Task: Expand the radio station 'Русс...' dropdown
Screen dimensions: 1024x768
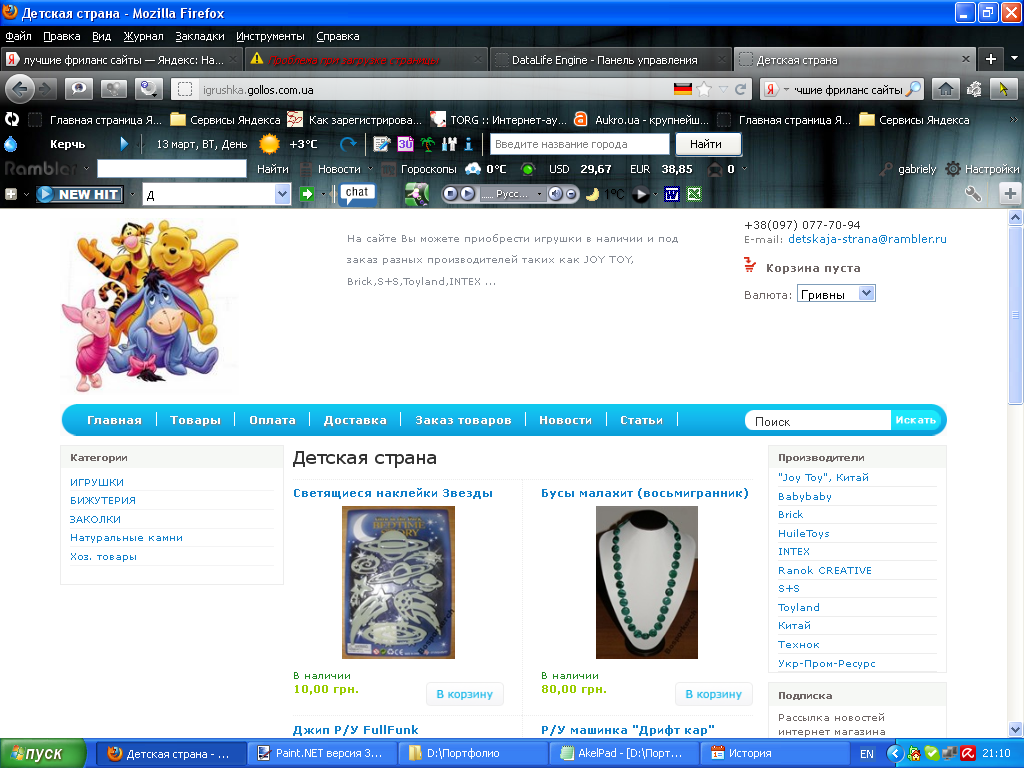Action: point(539,194)
